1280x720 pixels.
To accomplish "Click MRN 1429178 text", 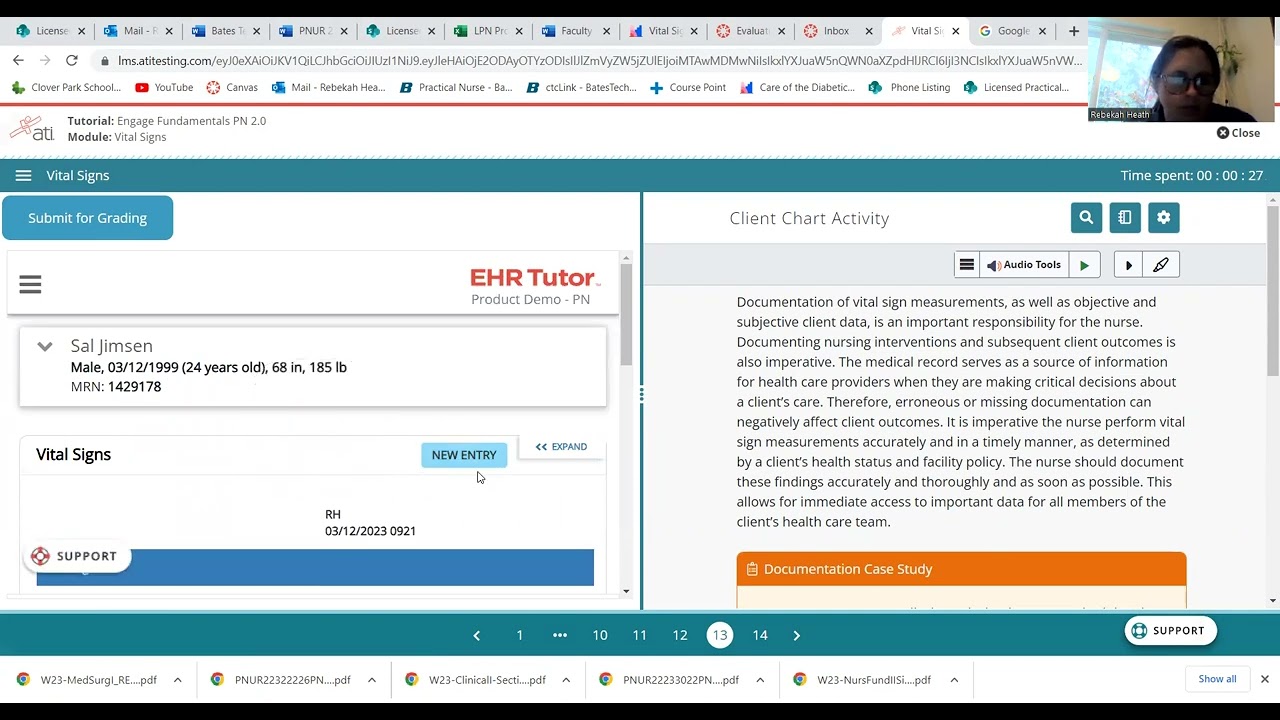I will coord(116,387).
